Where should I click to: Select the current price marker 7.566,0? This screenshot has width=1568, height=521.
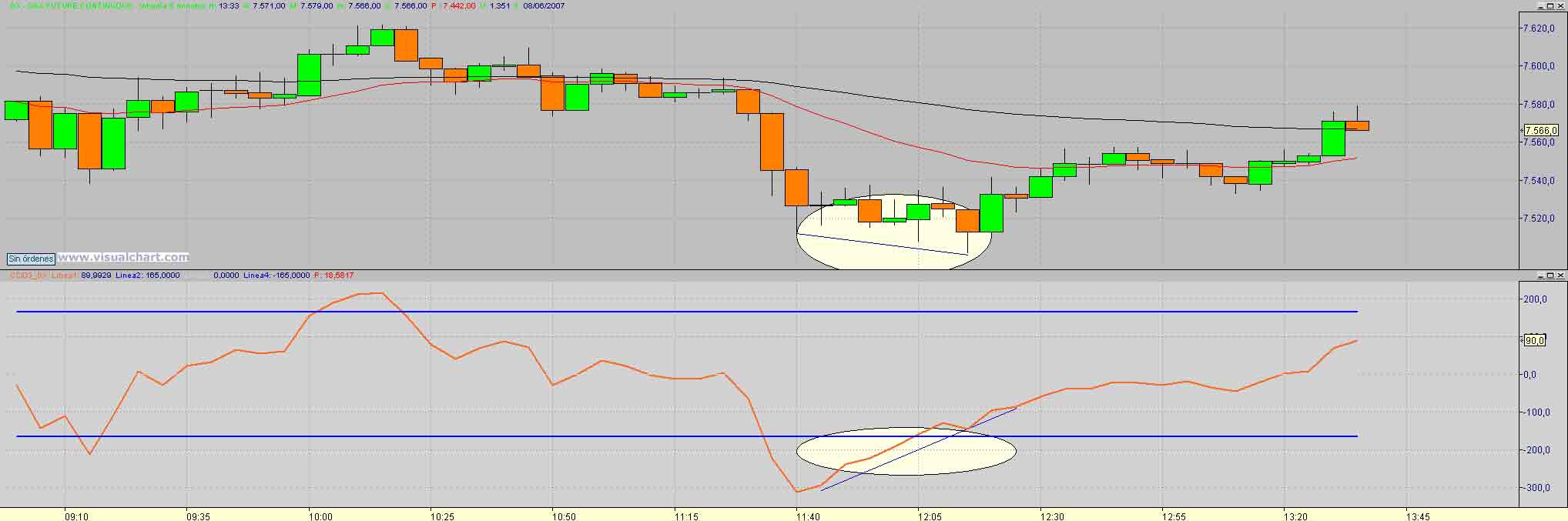click(x=1540, y=131)
